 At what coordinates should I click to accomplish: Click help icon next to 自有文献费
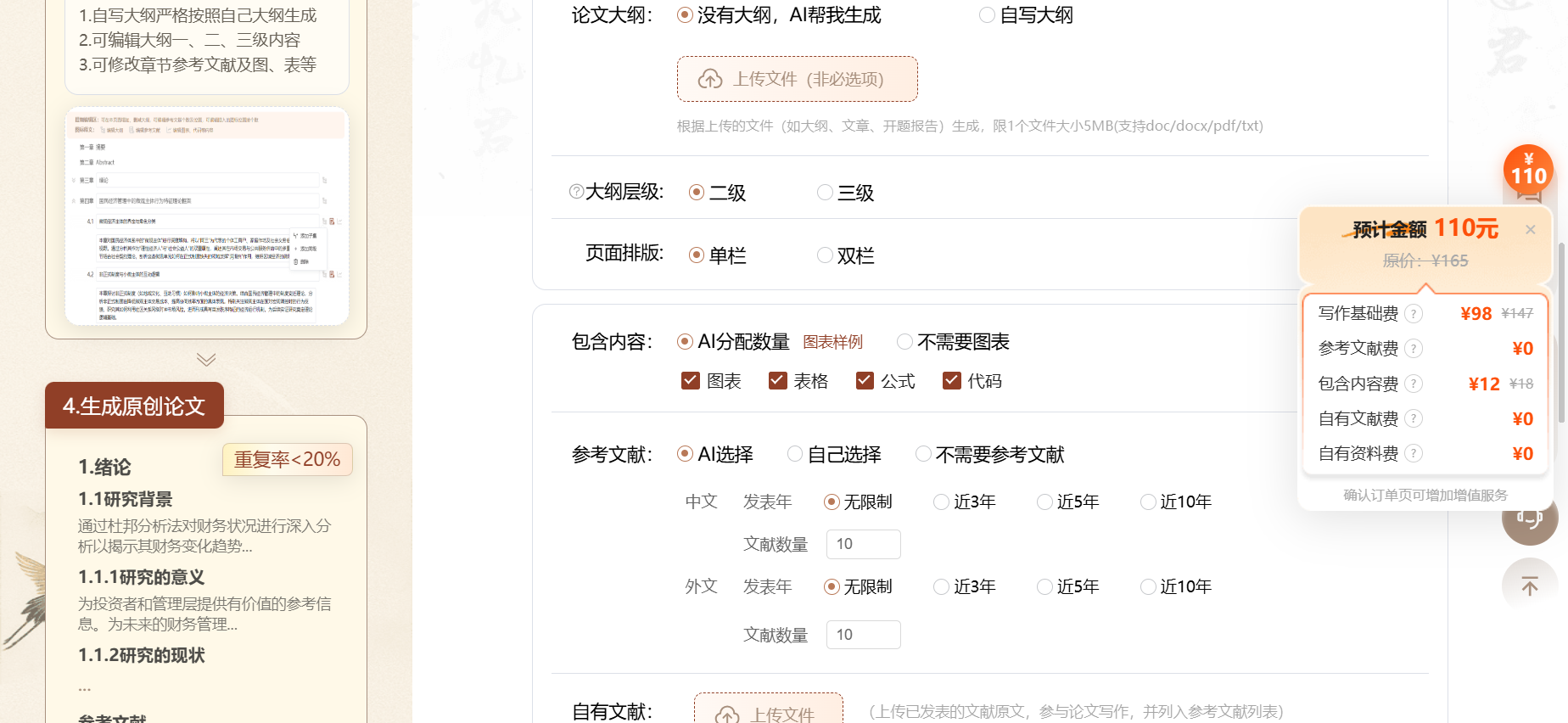click(1413, 418)
